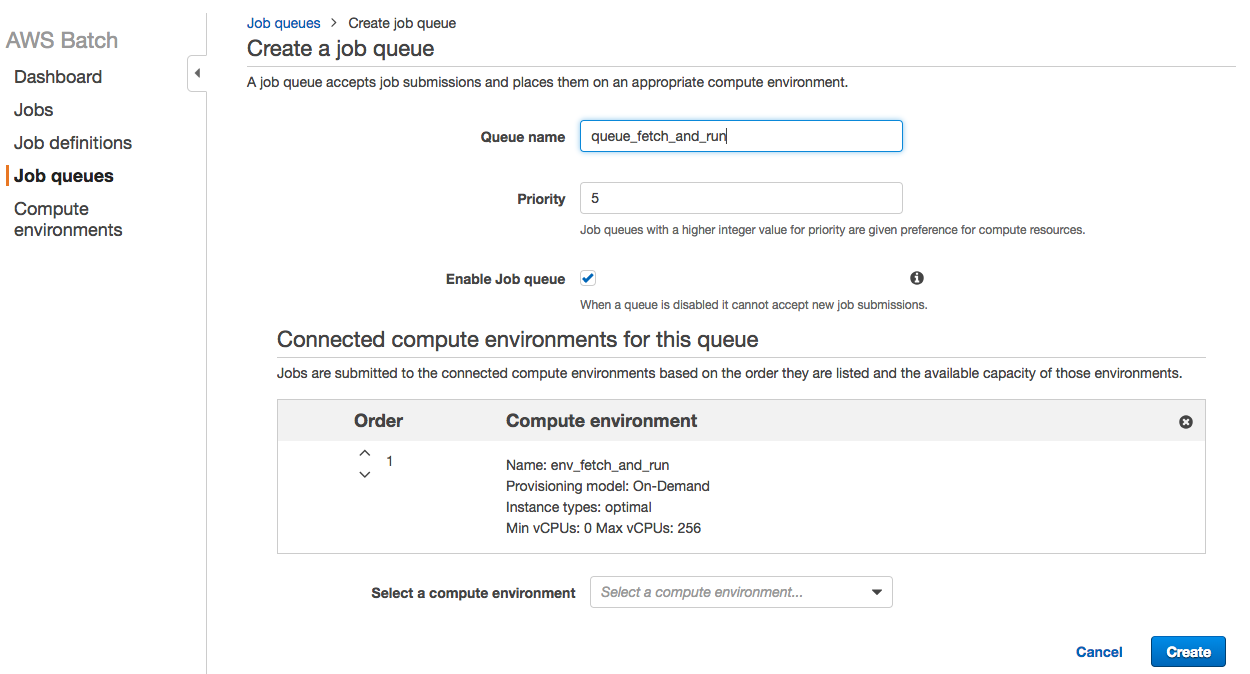The width and height of the screenshot is (1250, 674).
Task: Move compute environment order up
Action: 365,453
